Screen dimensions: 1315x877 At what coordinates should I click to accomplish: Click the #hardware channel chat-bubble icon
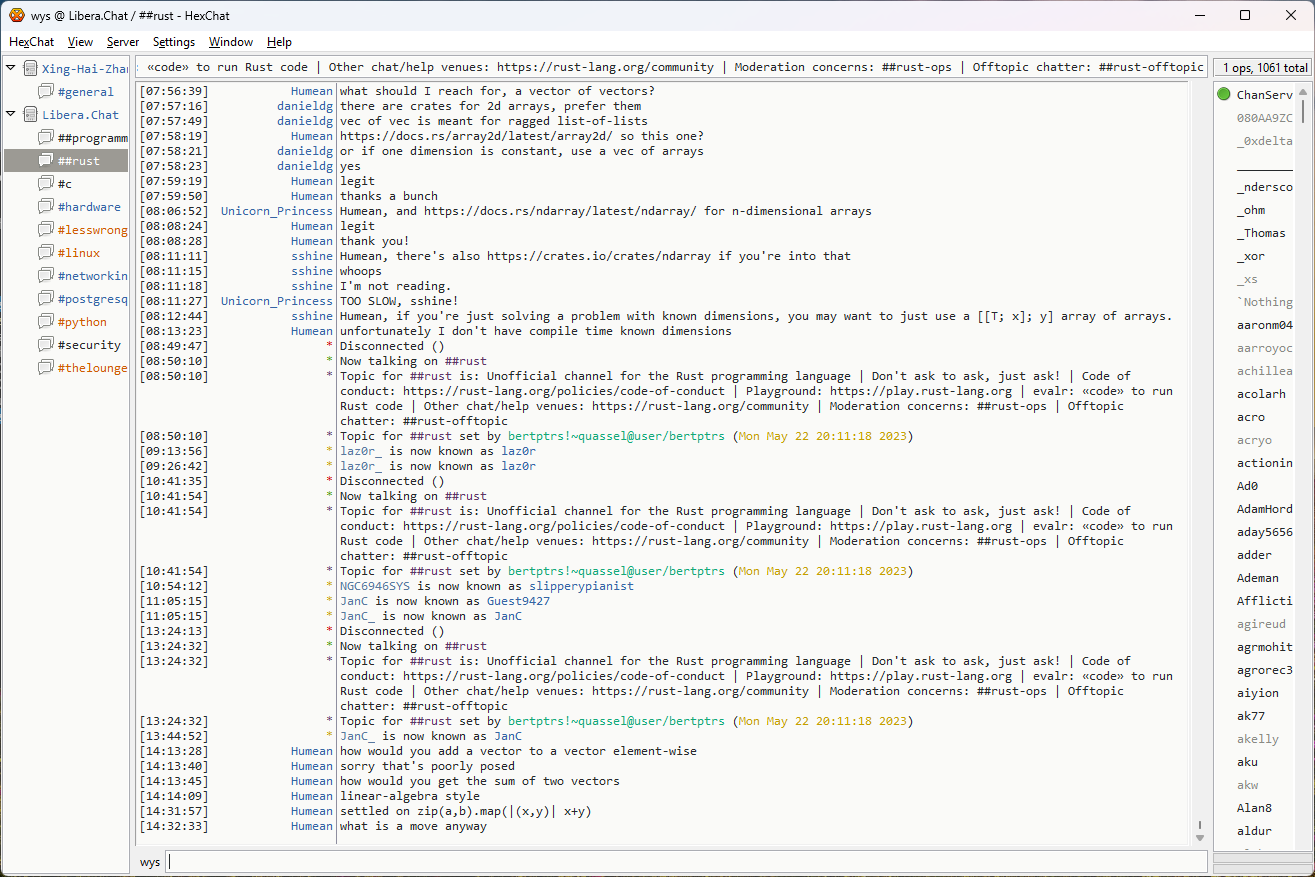[x=46, y=207]
